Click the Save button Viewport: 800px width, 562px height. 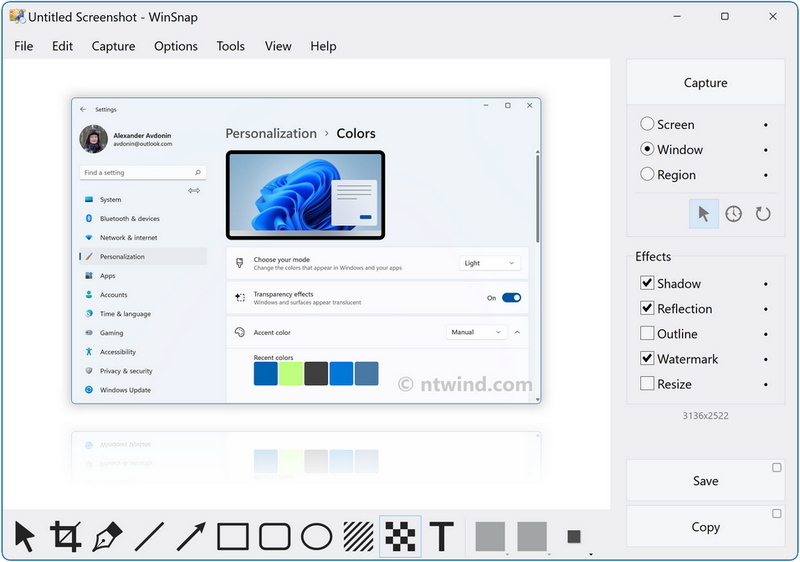[x=706, y=480]
